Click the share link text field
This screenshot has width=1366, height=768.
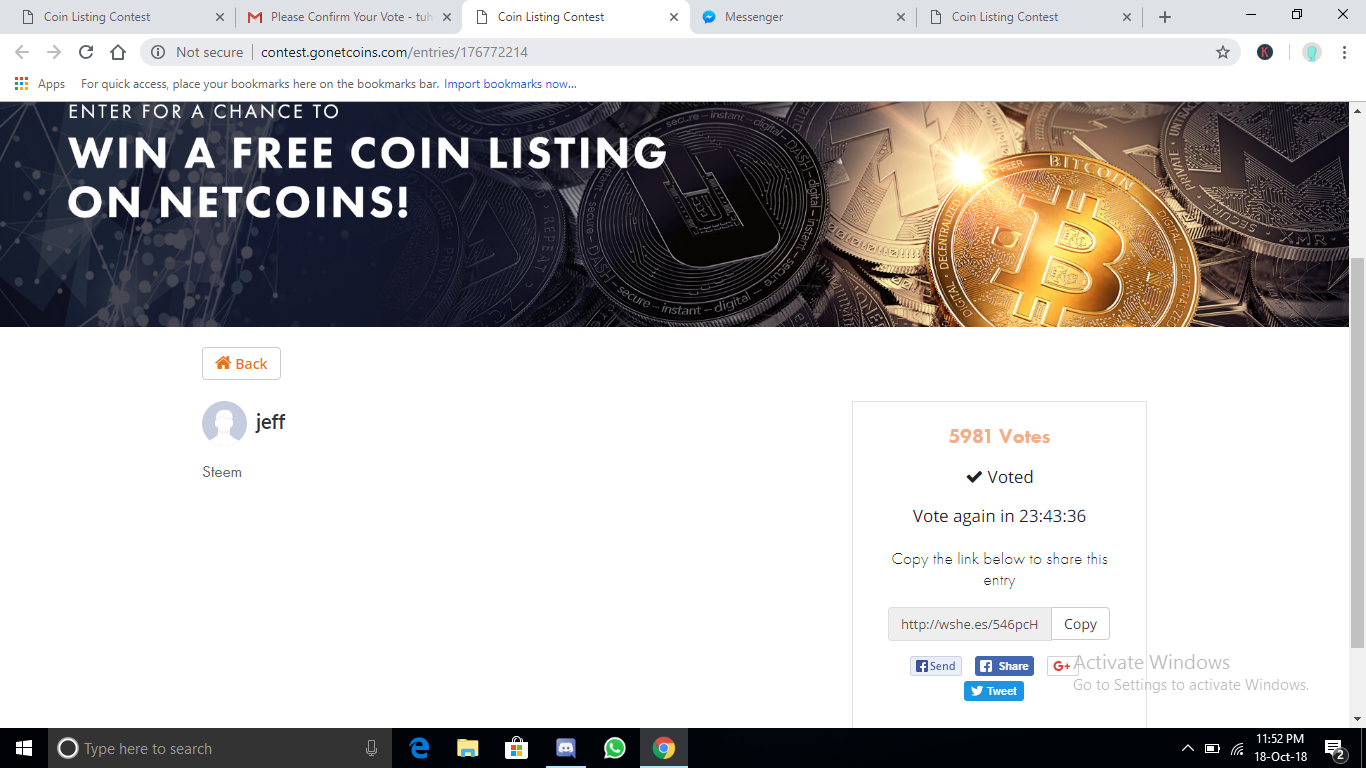[970, 624]
